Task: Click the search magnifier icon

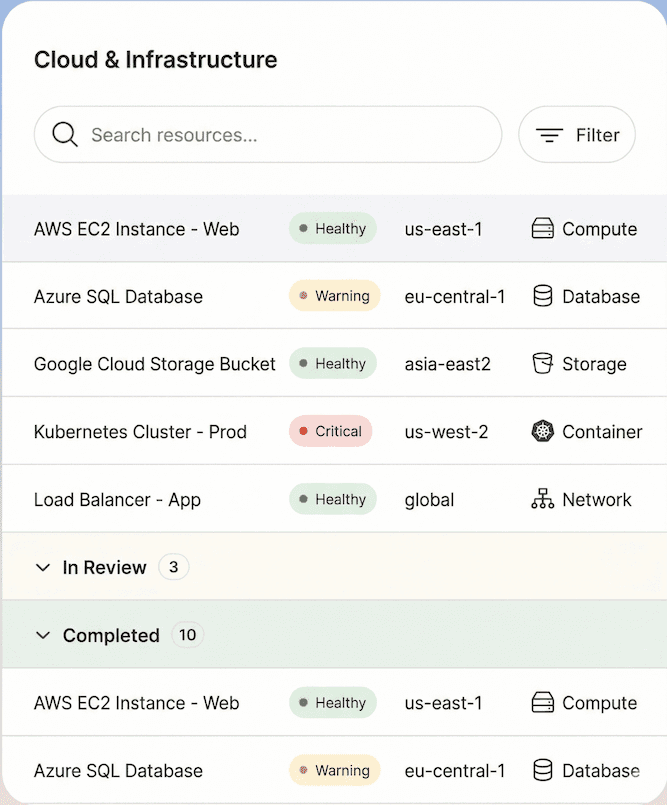Action: click(x=63, y=134)
